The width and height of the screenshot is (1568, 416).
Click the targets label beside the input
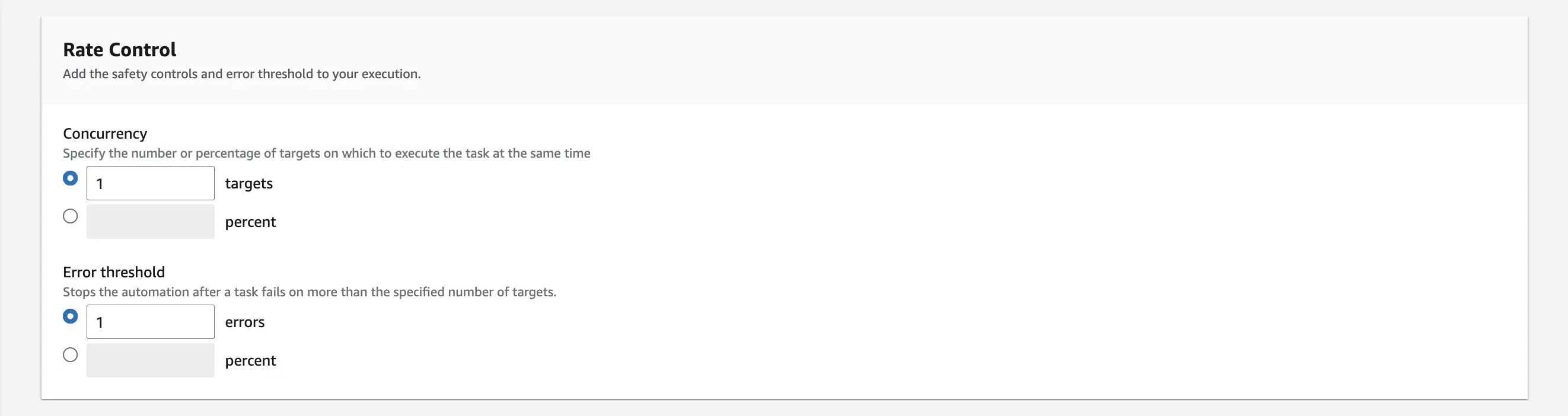[x=248, y=183]
